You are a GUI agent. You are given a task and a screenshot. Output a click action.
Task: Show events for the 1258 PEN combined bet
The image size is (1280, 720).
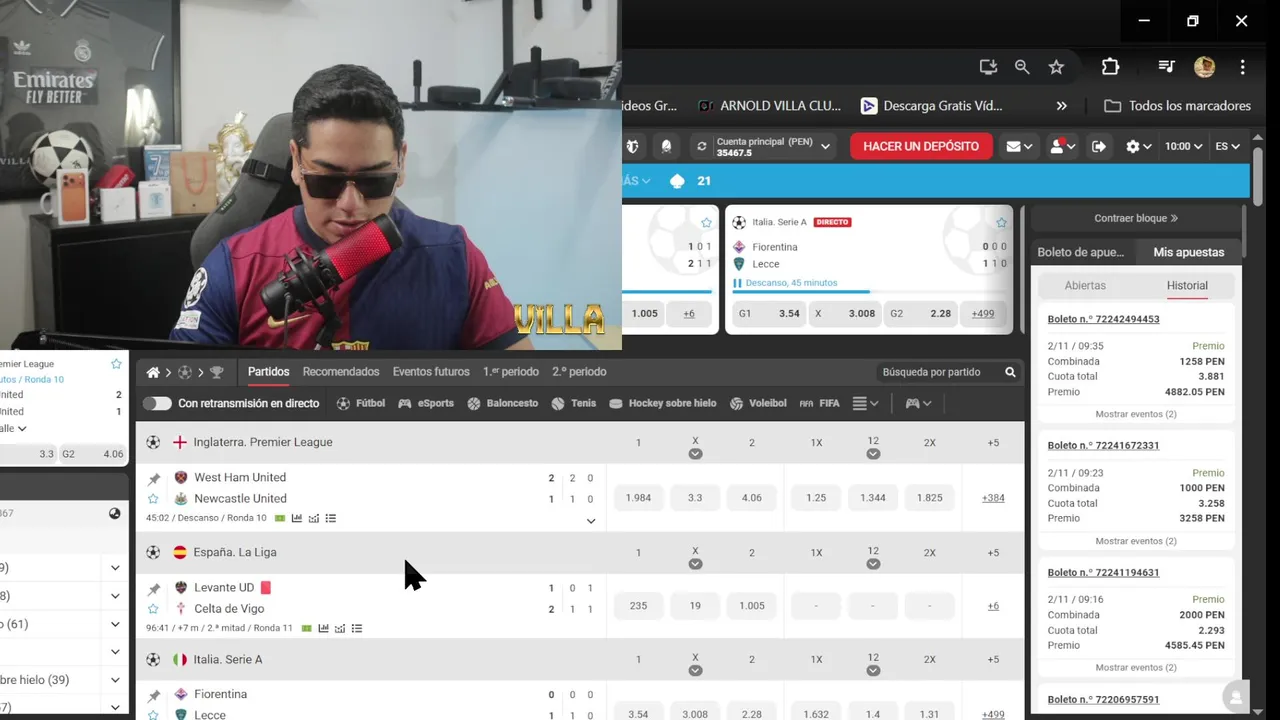[x=1136, y=414]
